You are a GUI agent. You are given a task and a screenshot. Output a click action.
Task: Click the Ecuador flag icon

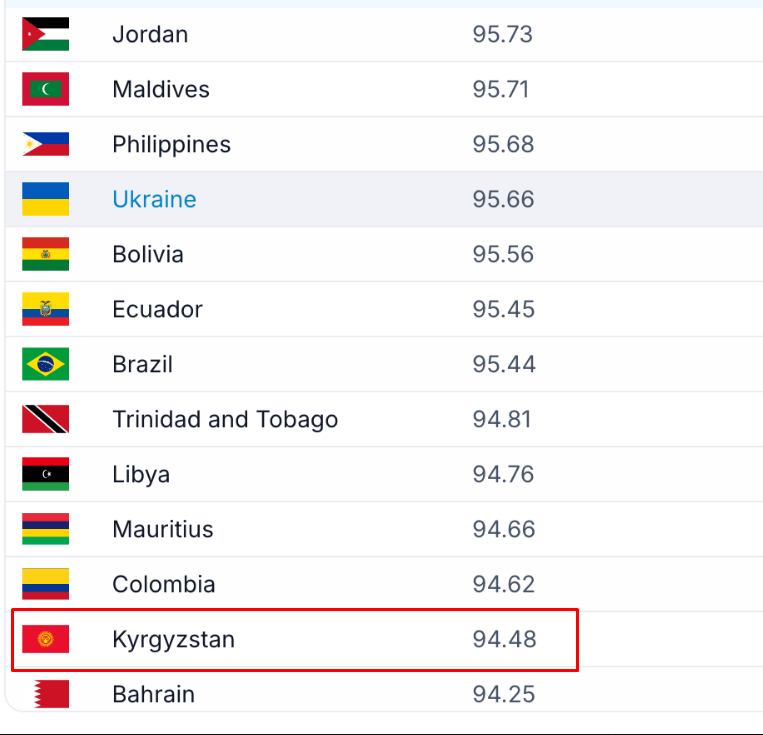pyautogui.click(x=45, y=310)
